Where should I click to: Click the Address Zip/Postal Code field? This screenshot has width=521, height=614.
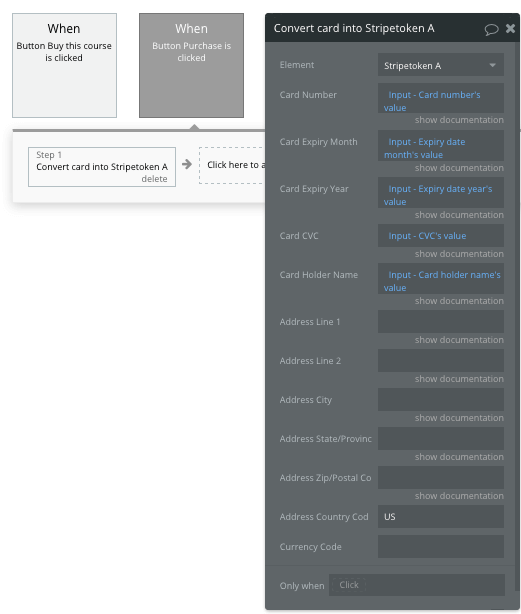click(441, 478)
